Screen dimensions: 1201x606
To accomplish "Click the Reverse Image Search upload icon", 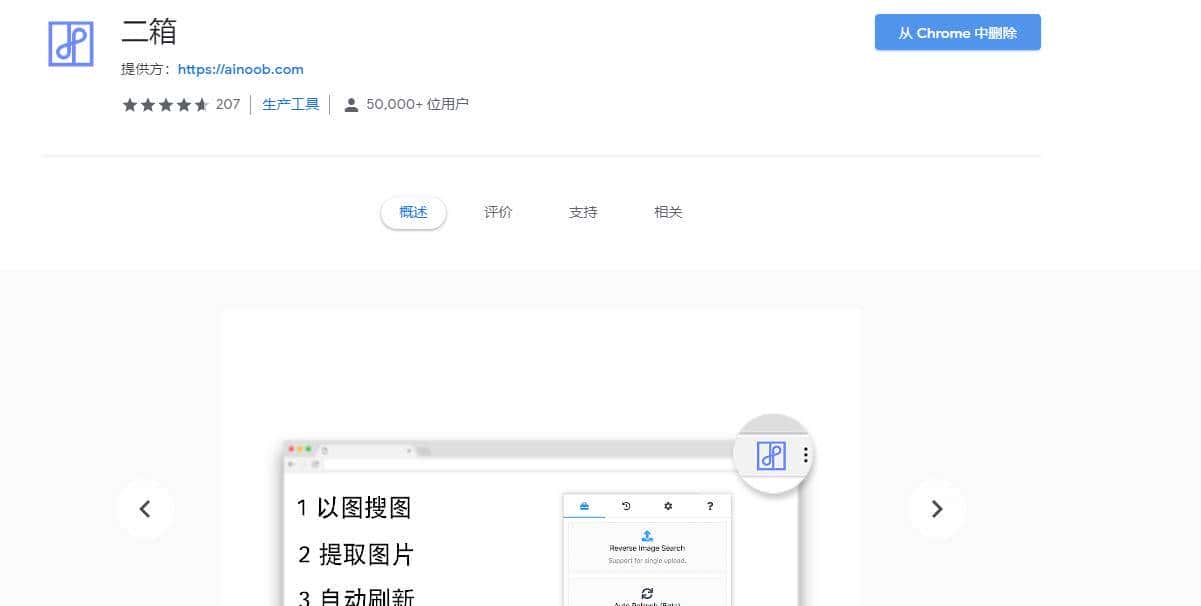I will pos(647,534).
